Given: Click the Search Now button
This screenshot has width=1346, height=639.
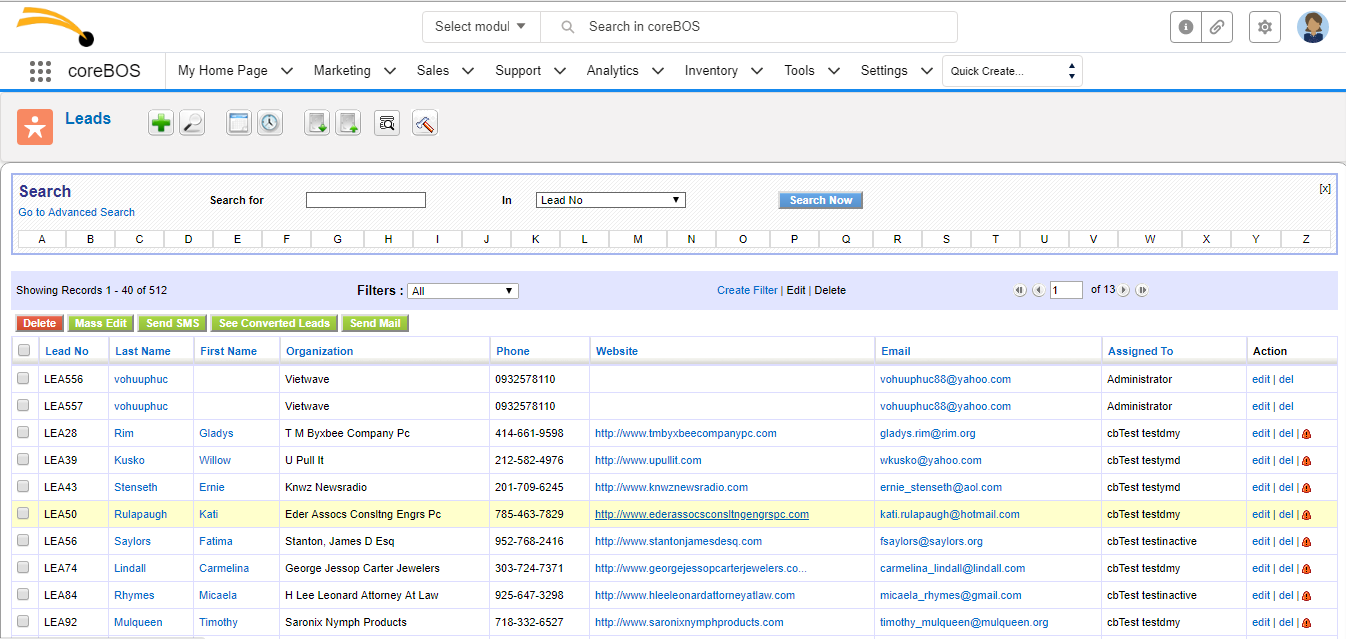Looking at the screenshot, I should click(820, 200).
